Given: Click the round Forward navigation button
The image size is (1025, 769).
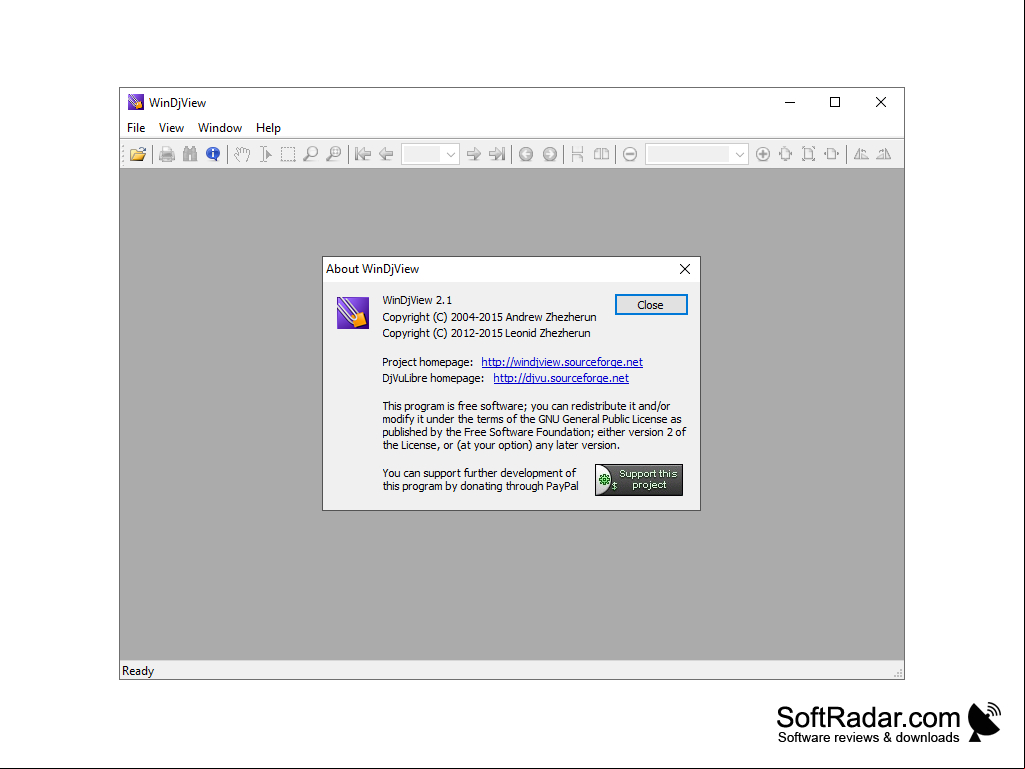Looking at the screenshot, I should tap(550, 154).
